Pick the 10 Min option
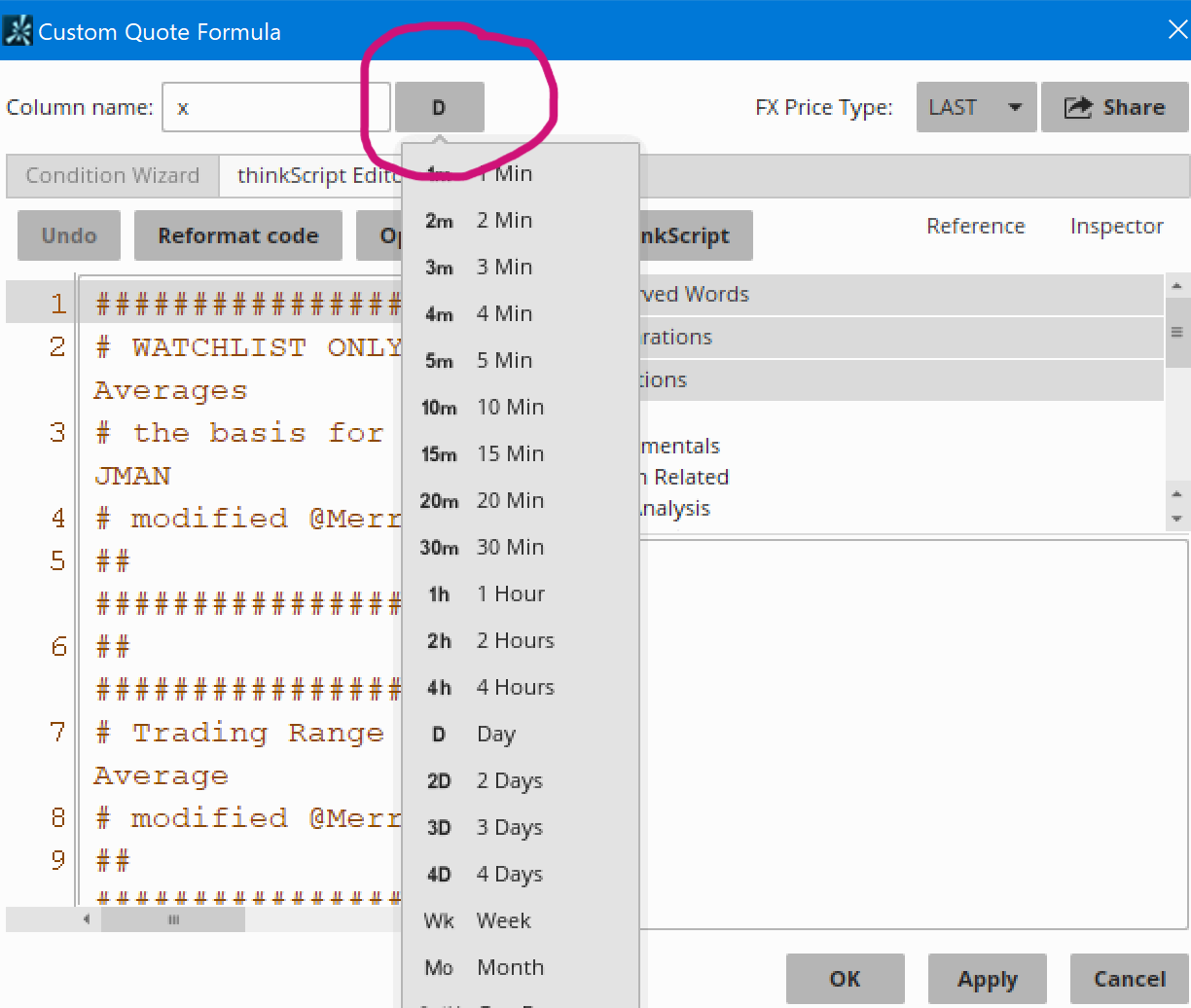 pos(521,407)
